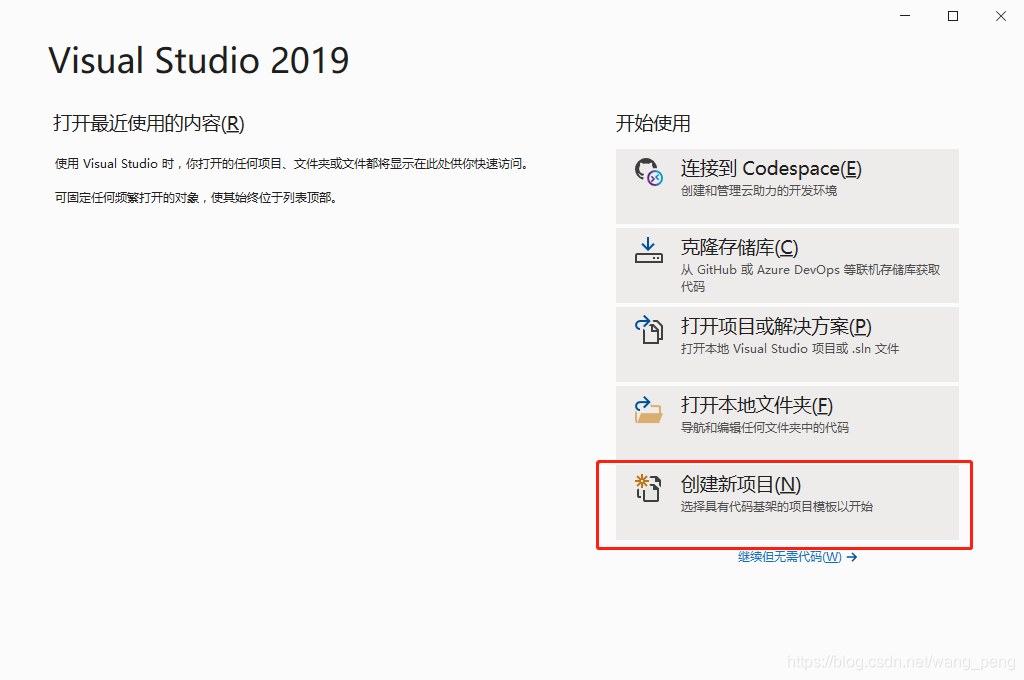
Task: Minimize the Visual Studio window
Action: pos(905,16)
